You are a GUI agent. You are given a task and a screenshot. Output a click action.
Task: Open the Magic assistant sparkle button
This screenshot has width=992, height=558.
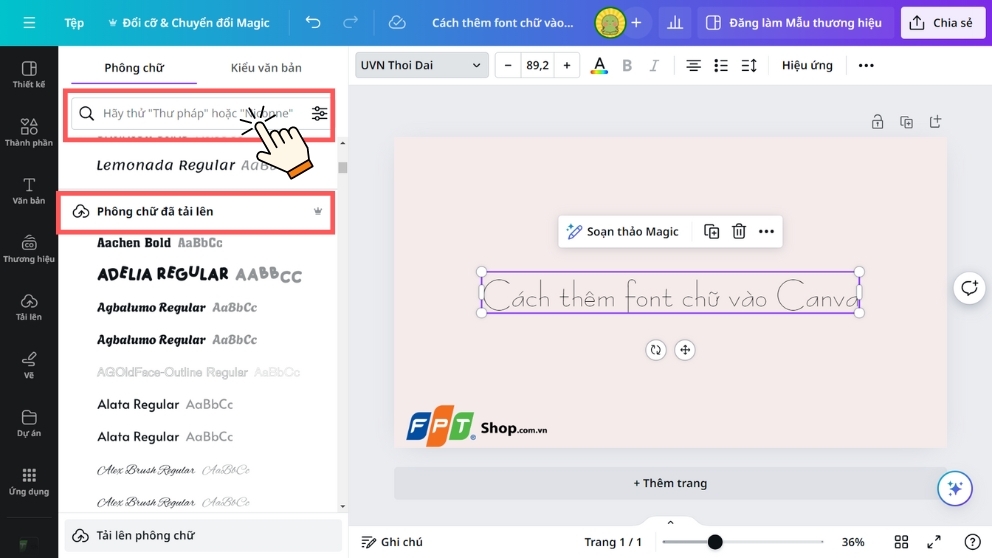(x=955, y=488)
